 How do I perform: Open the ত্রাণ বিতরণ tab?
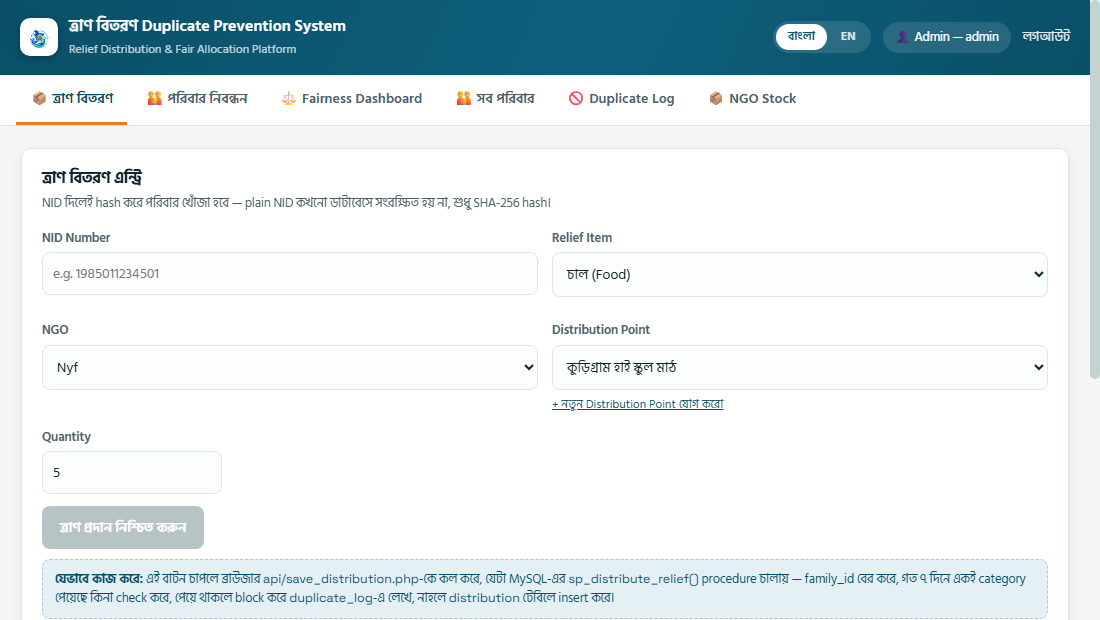(x=72, y=99)
